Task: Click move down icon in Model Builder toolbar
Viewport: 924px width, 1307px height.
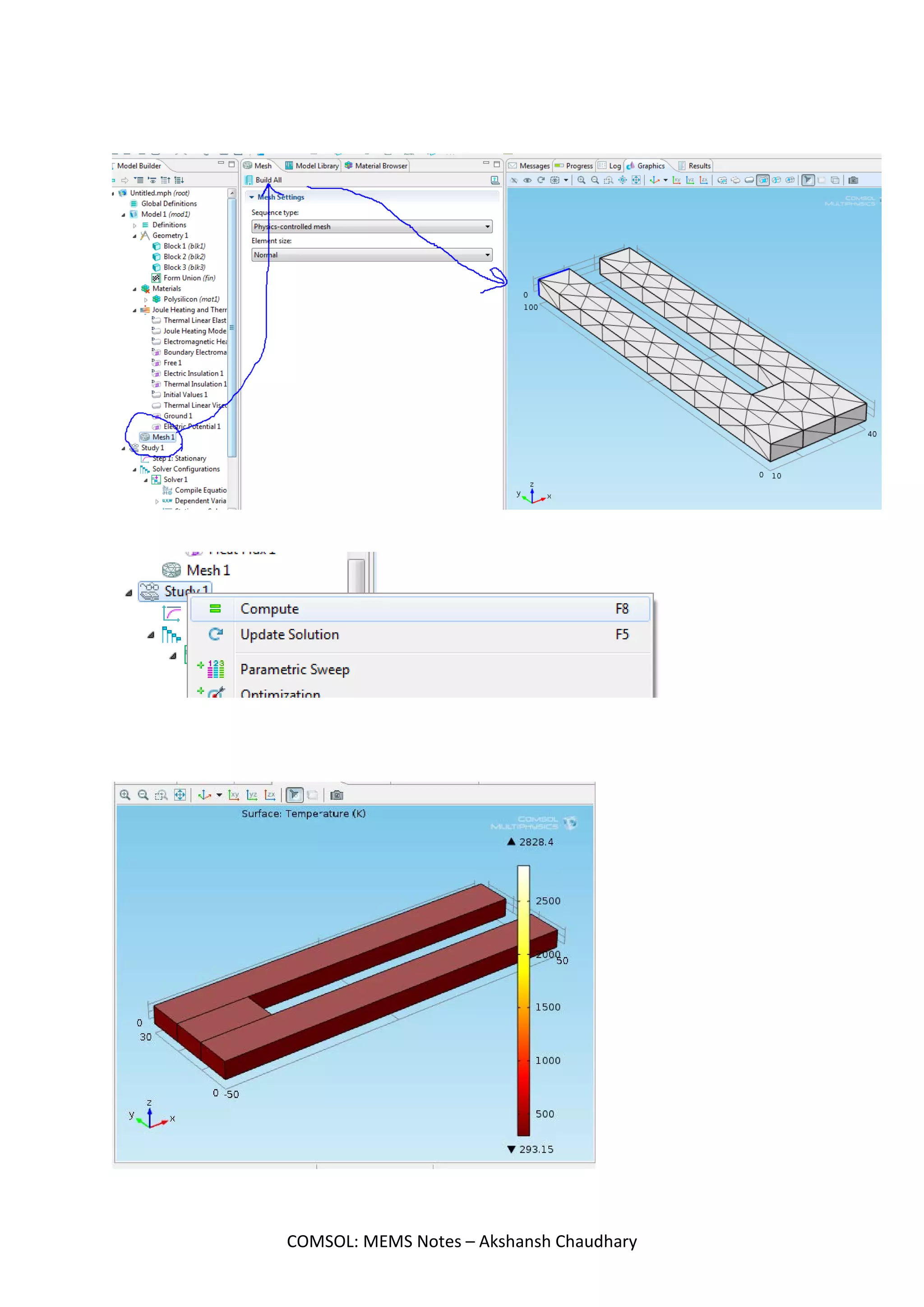Action: click(179, 181)
